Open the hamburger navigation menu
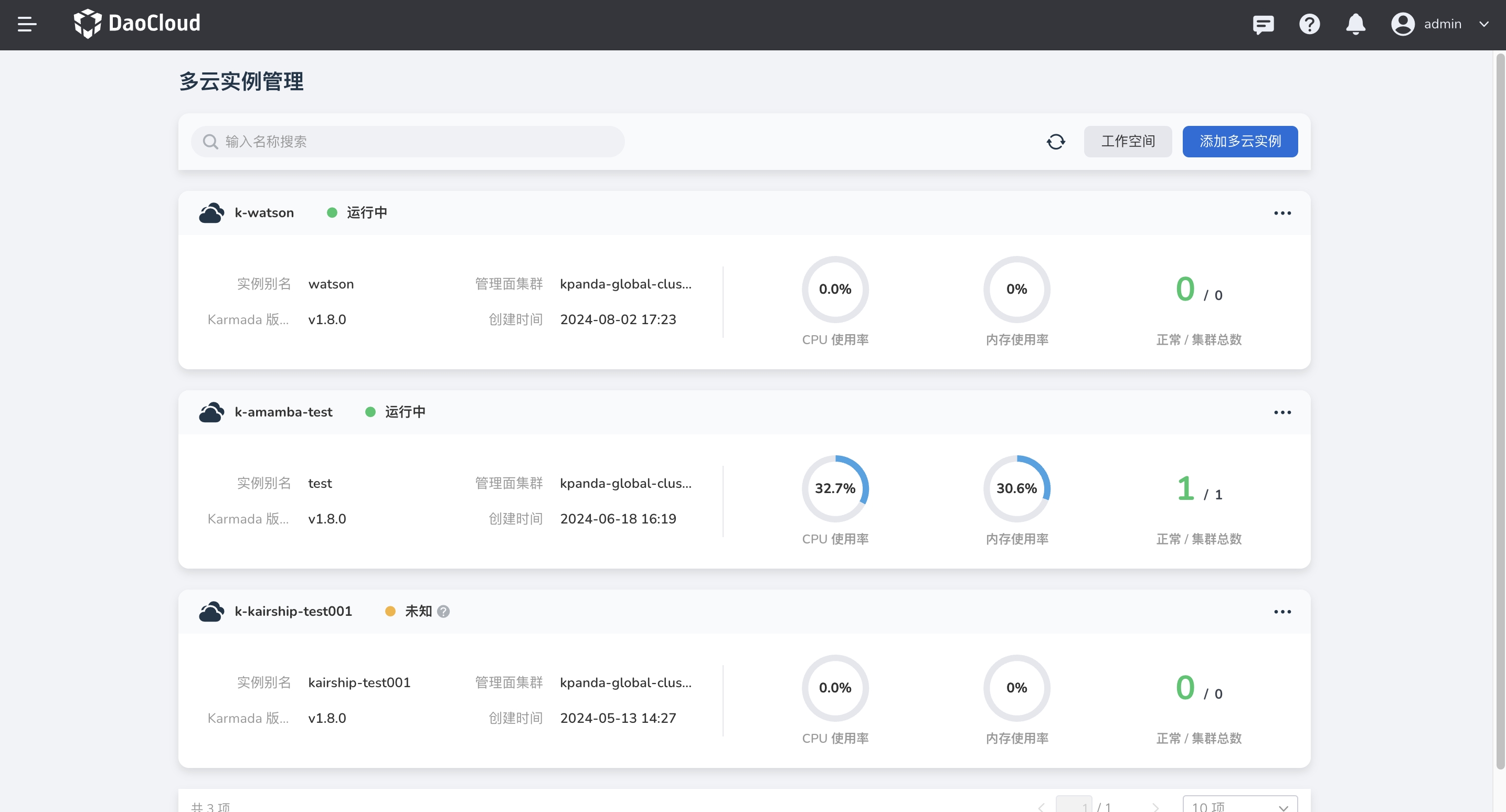1506x812 pixels. [27, 24]
